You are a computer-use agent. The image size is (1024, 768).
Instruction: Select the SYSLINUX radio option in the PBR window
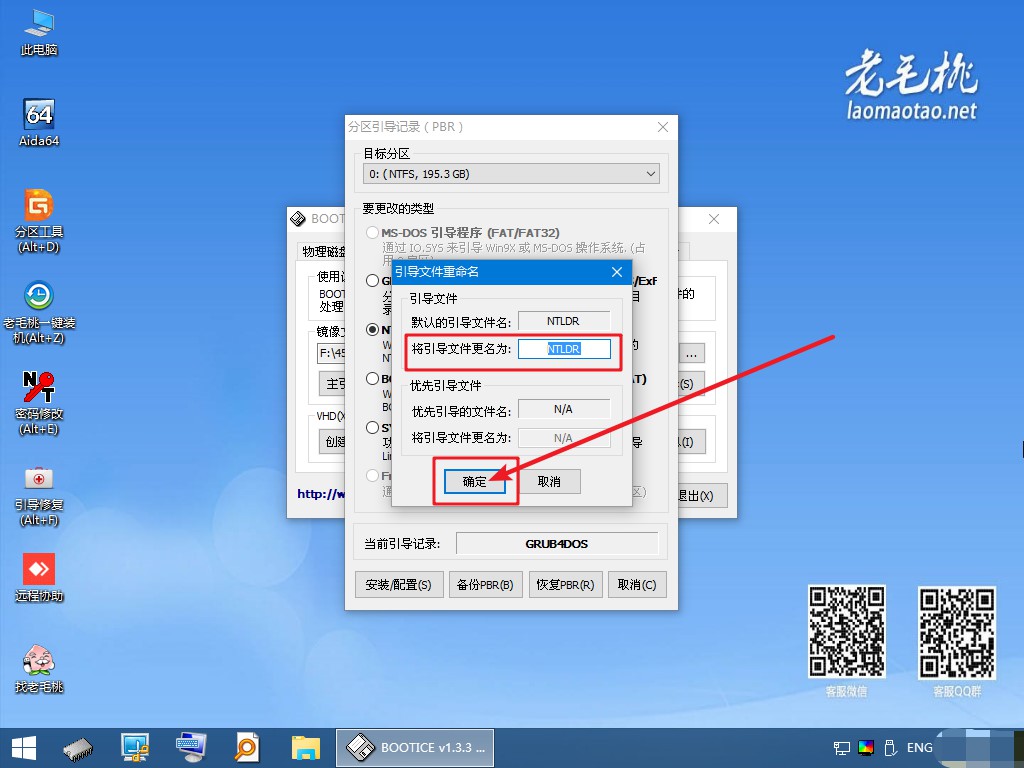[372, 428]
